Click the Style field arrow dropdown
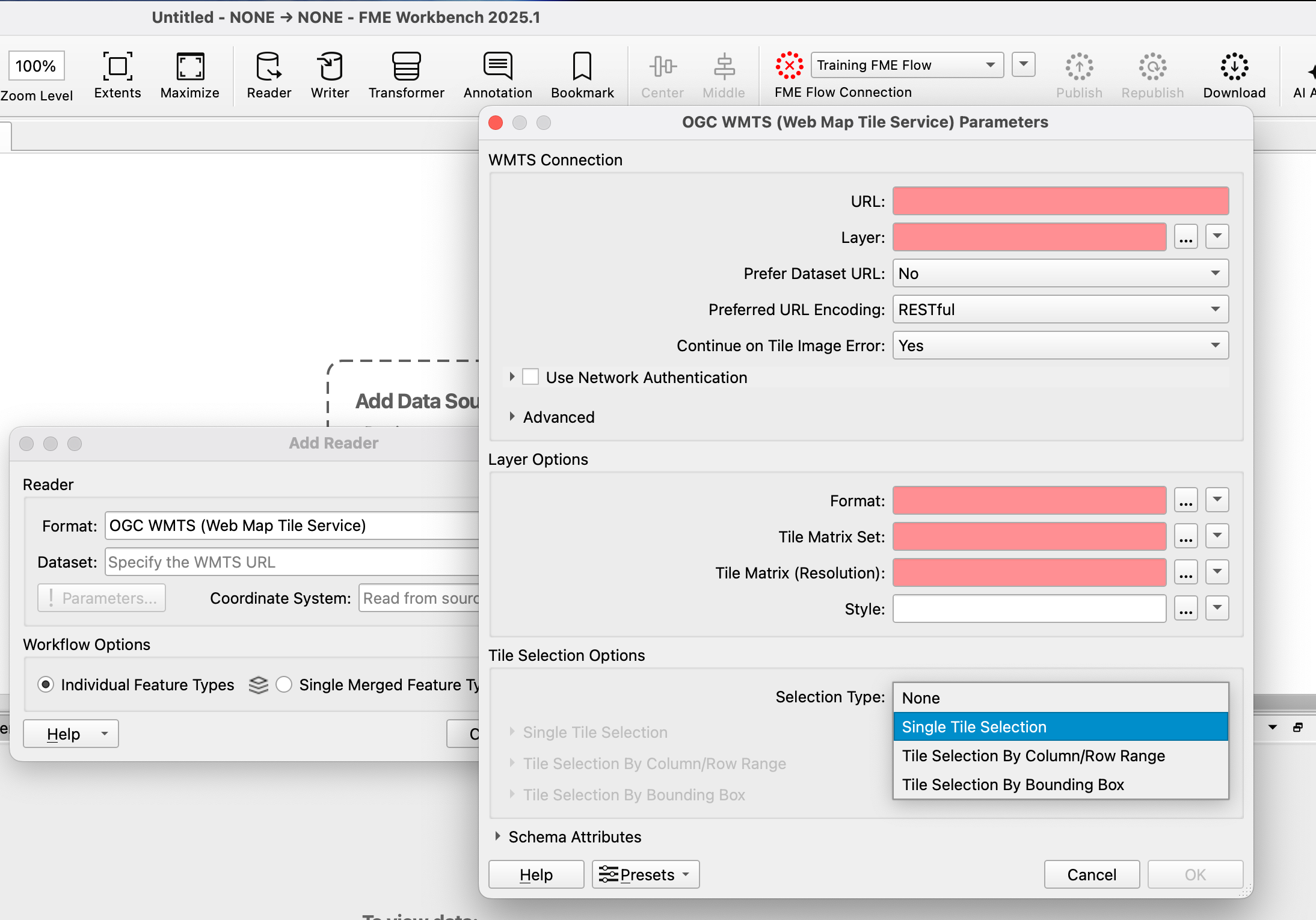This screenshot has height=920, width=1316. [1217, 609]
